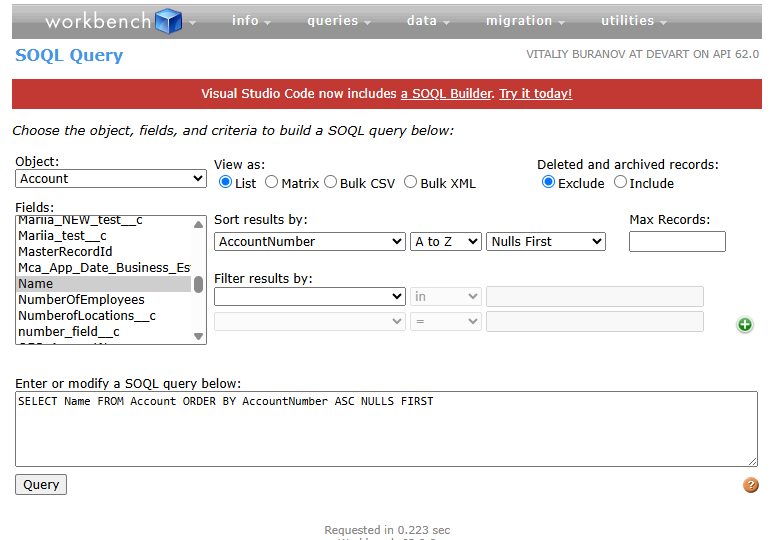
Task: Choose Include deleted and archived records
Action: coord(620,182)
